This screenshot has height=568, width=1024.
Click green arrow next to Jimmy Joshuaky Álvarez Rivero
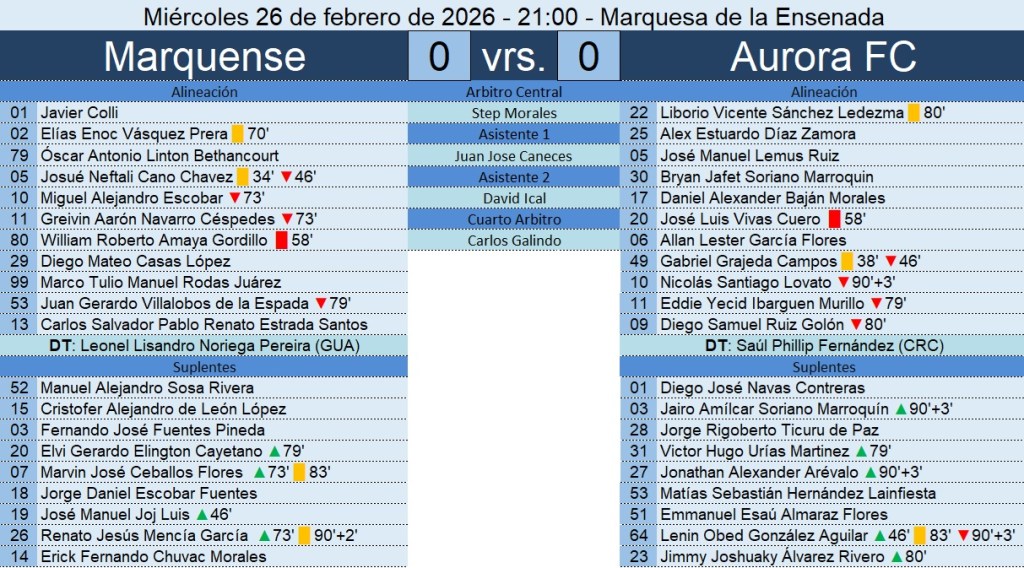pyautogui.click(x=897, y=557)
